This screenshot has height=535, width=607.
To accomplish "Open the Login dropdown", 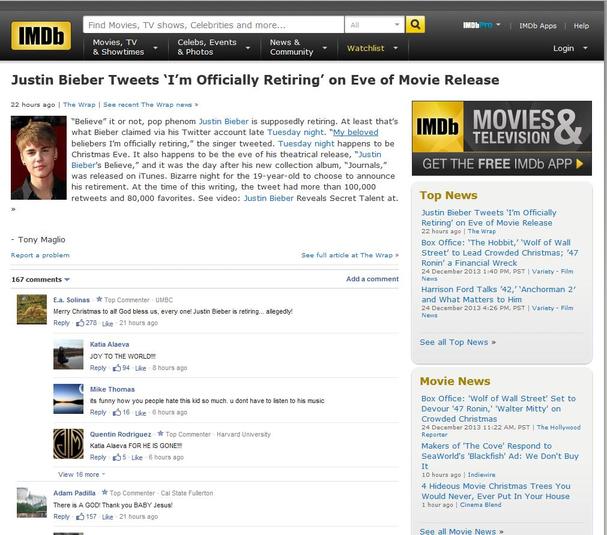I will point(570,48).
